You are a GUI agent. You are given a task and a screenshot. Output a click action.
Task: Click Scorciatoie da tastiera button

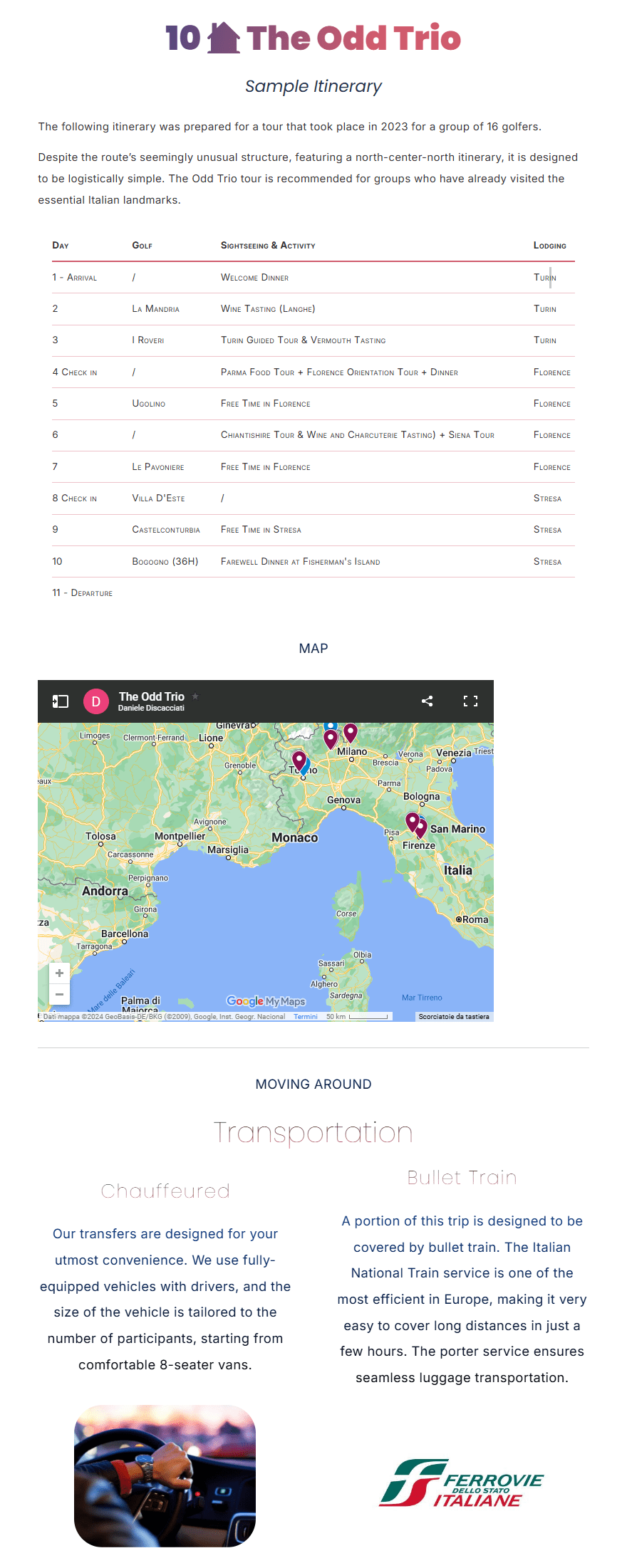tap(454, 1017)
